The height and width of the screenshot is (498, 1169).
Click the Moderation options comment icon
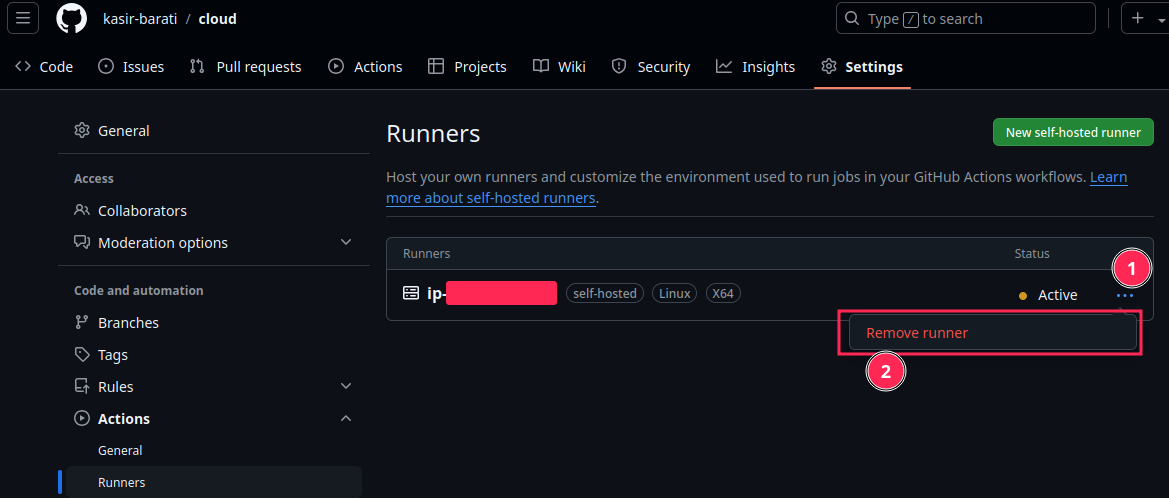click(x=82, y=242)
